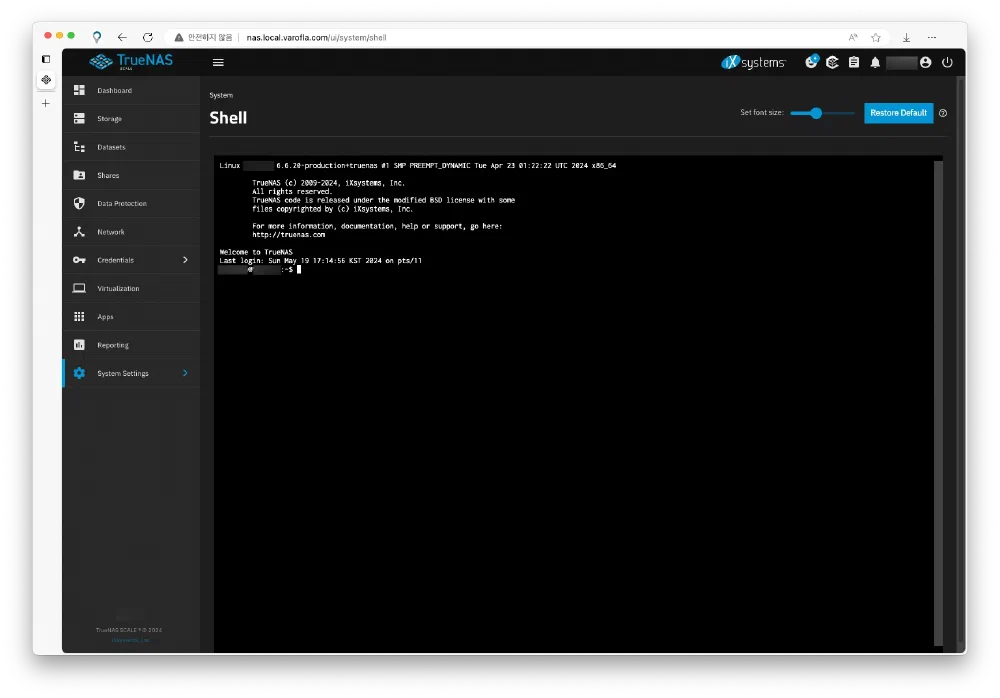Open the Datasets section
The image size is (1000, 698).
coord(111,147)
